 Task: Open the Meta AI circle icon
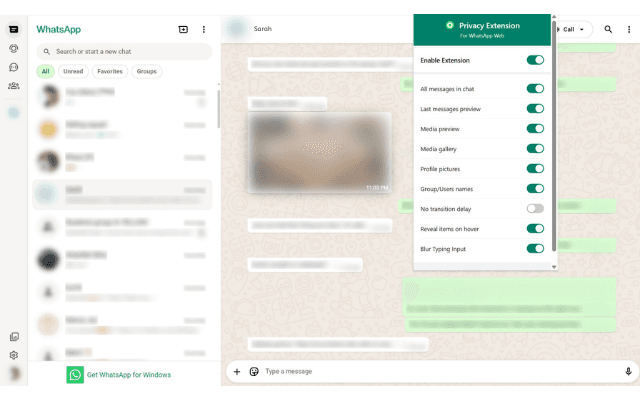[13, 113]
